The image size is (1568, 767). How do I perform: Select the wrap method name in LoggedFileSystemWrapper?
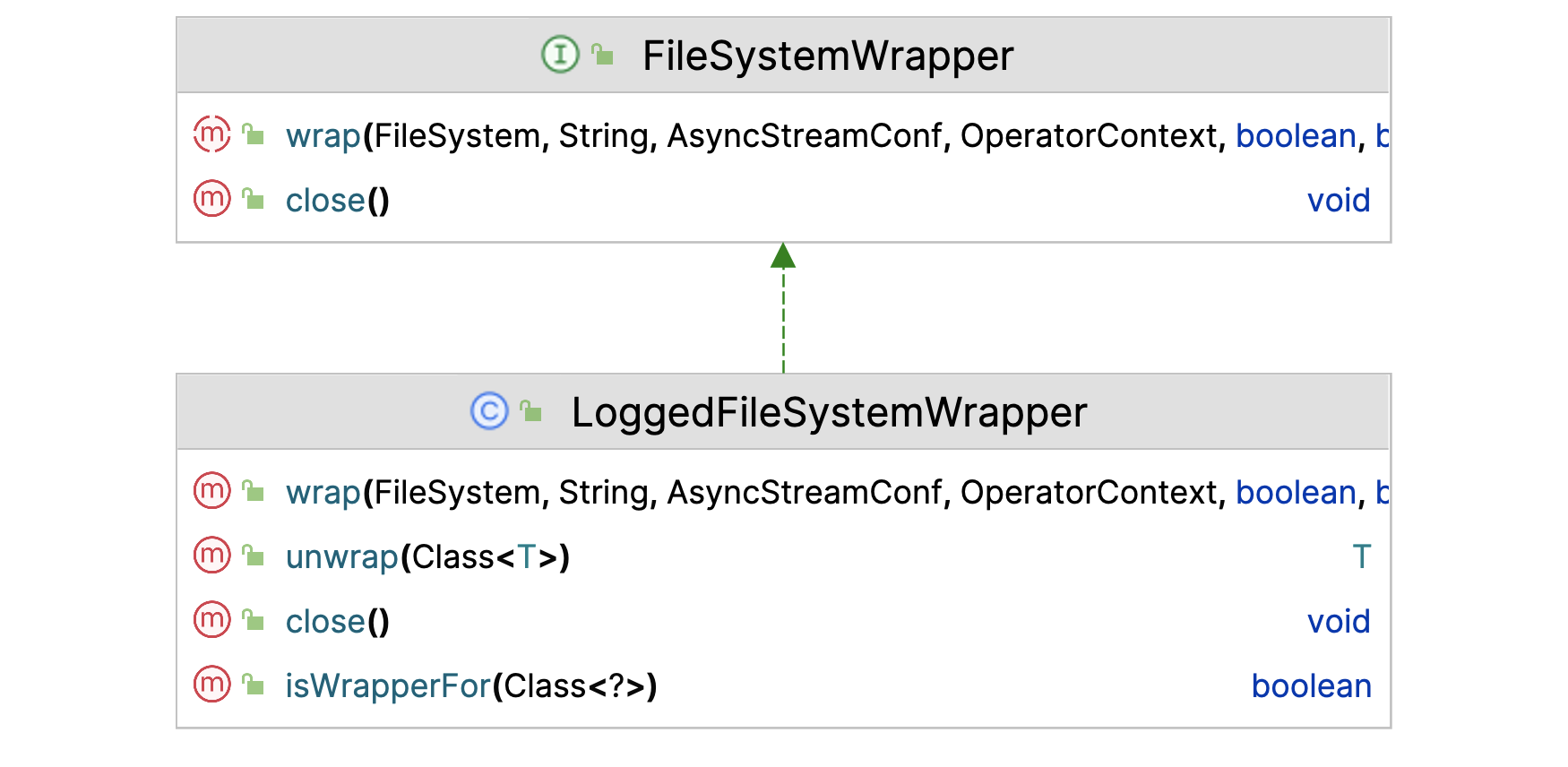click(x=323, y=493)
